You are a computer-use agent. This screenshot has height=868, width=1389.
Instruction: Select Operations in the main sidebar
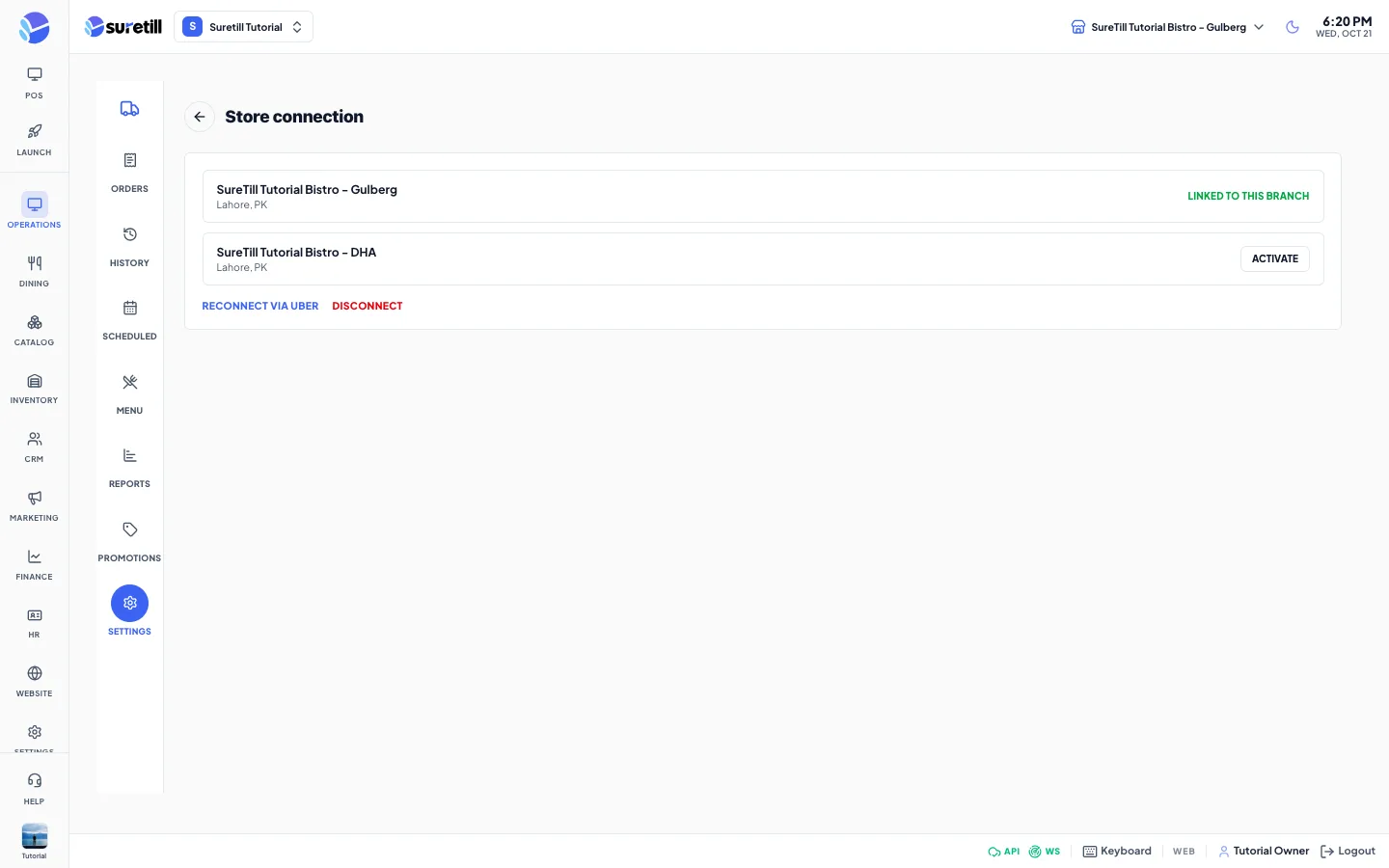(34, 211)
